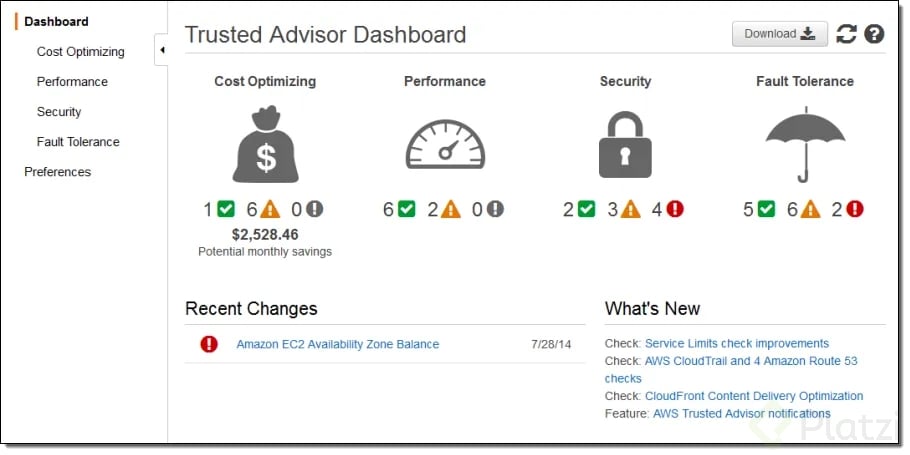The image size is (910, 455).
Task: Select Cost Optimizing in the sidebar
Action: (81, 52)
